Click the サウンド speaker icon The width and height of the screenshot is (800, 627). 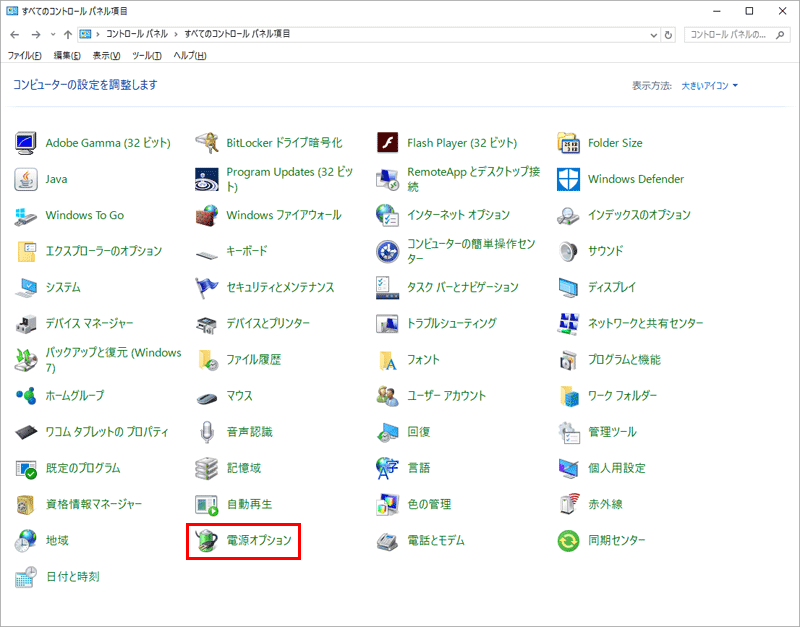click(x=568, y=252)
